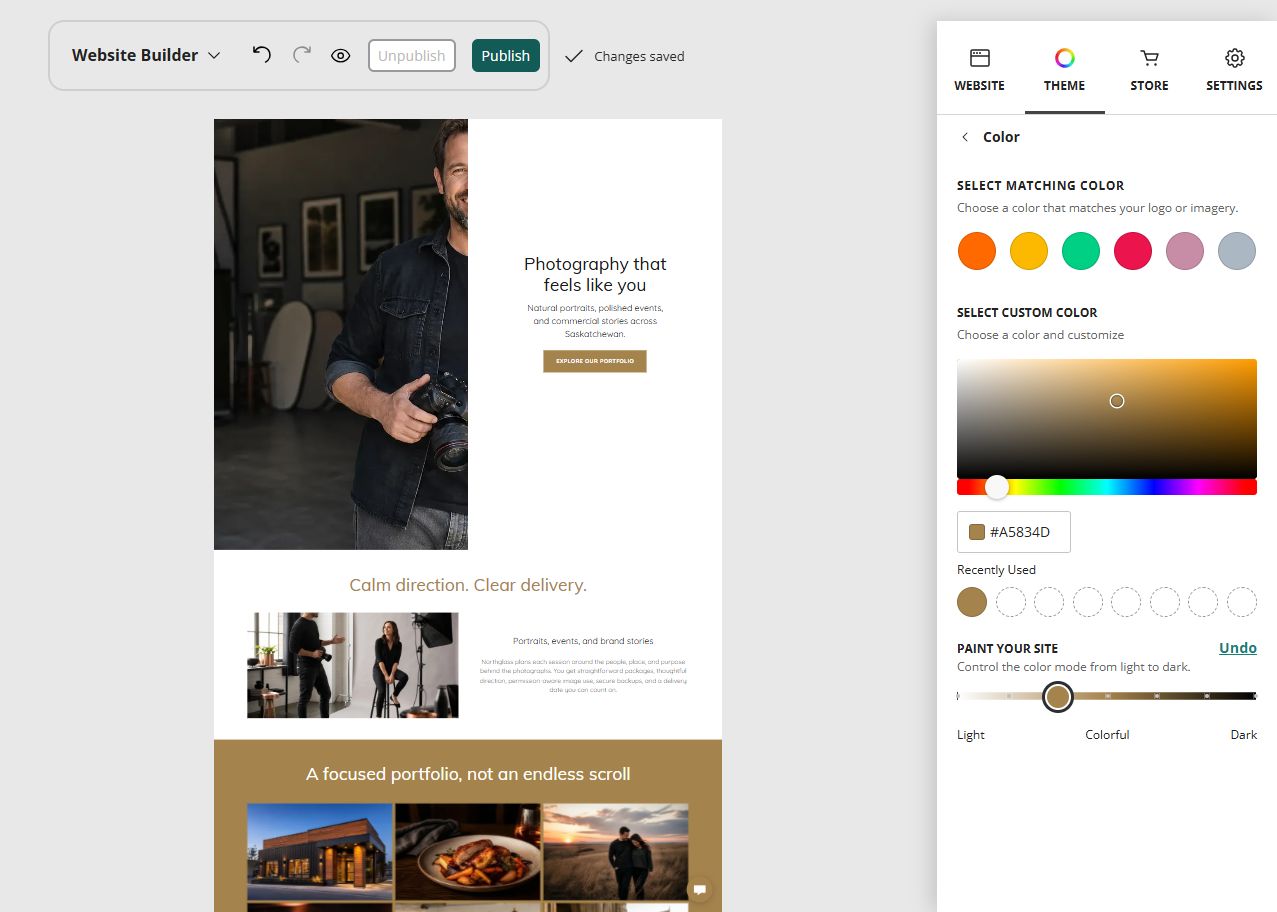Select the brown recently used color
This screenshot has height=912, width=1277.
972,602
